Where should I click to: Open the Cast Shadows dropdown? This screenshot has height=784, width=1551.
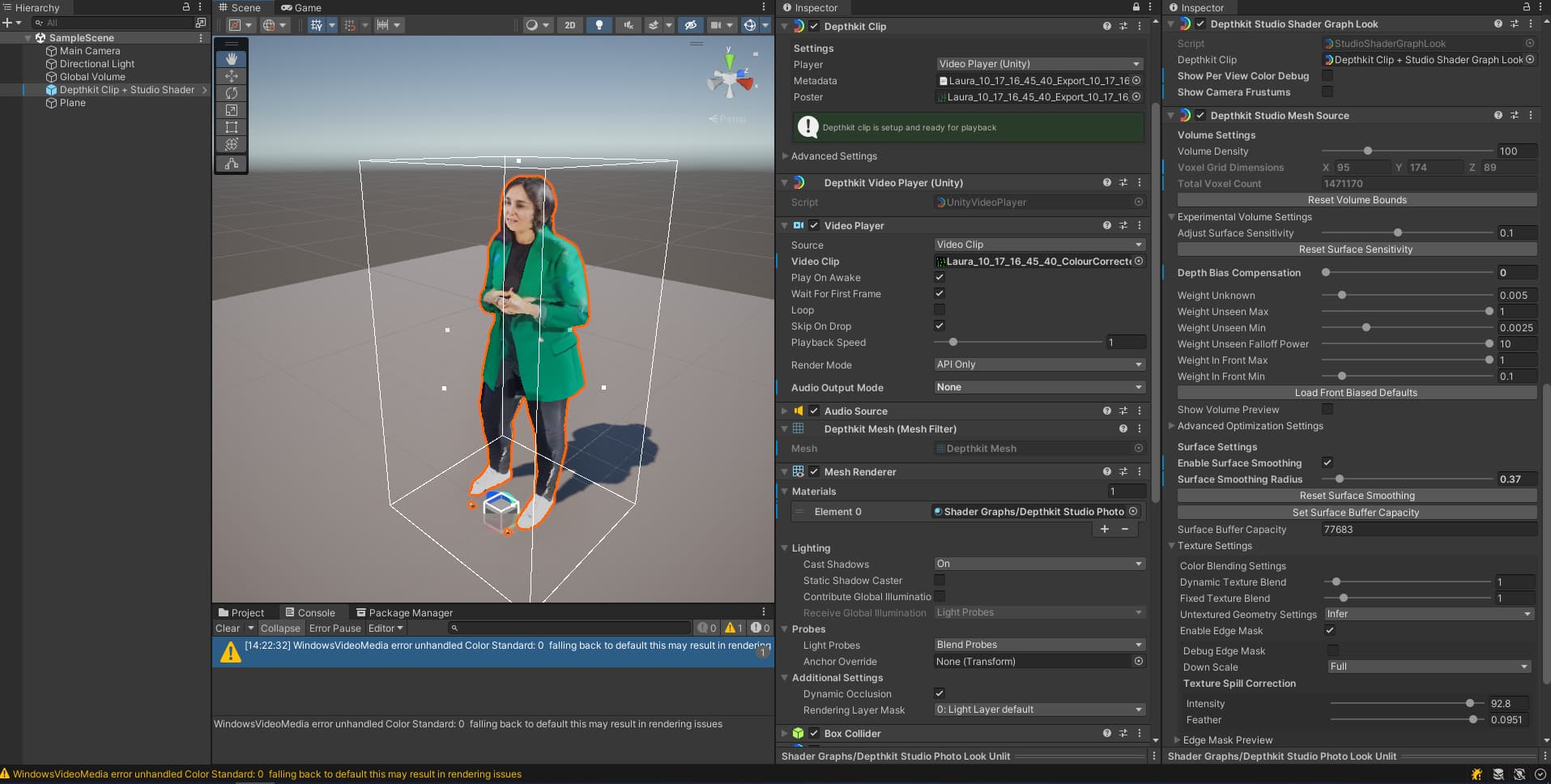click(1039, 564)
